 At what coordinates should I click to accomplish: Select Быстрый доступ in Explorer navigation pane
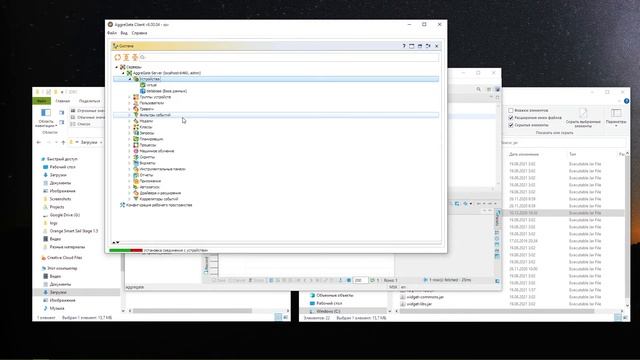pyautogui.click(x=62, y=159)
